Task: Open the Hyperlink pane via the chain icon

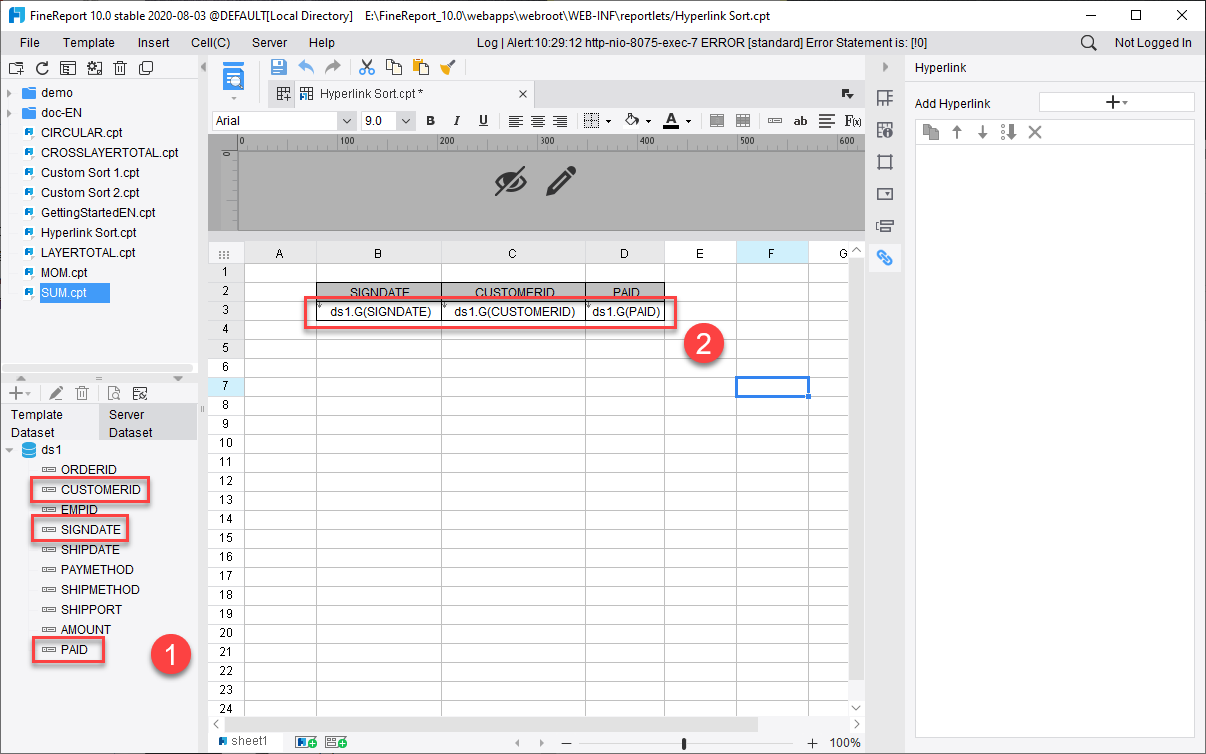Action: click(x=885, y=258)
